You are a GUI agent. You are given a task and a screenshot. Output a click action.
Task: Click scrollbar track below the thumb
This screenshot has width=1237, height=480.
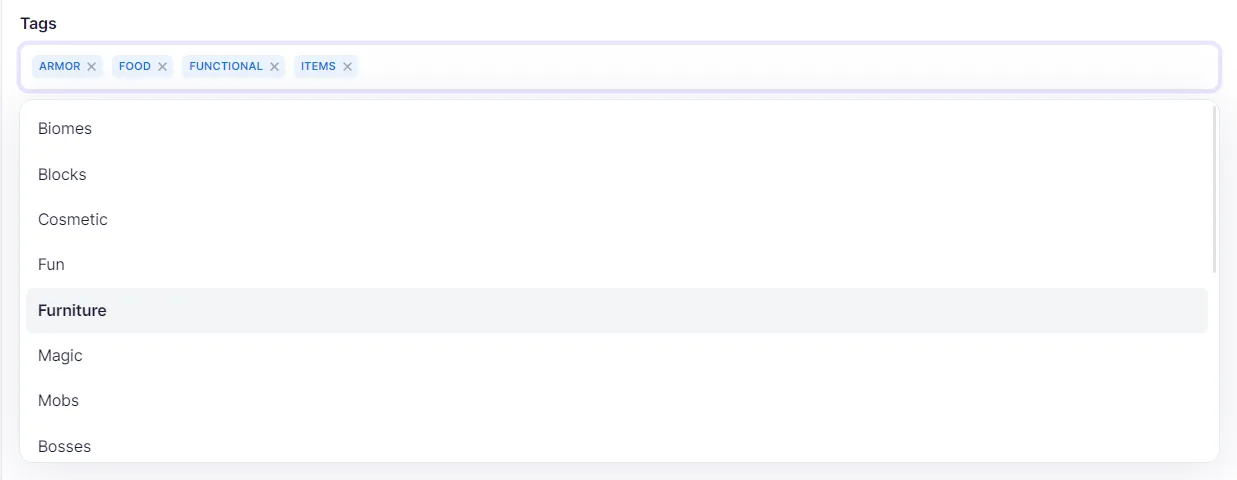point(1214,365)
